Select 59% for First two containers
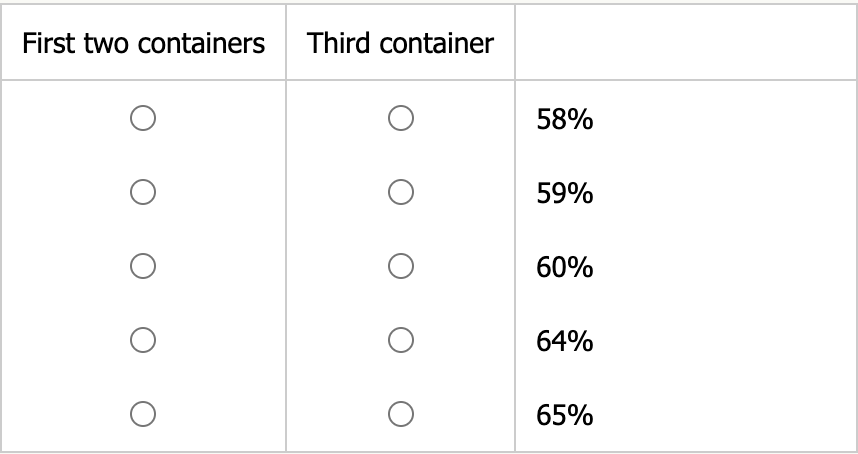The width and height of the screenshot is (858, 454). tap(142, 191)
